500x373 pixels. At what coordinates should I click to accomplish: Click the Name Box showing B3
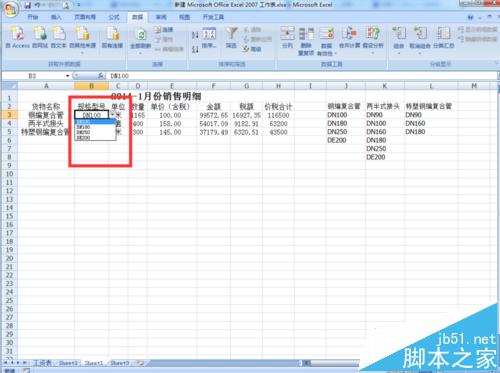(33, 76)
